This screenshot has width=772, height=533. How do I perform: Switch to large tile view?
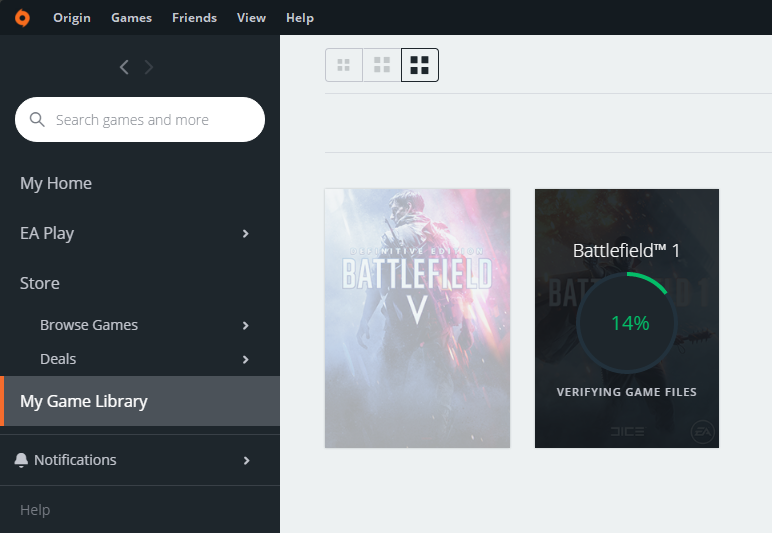(x=419, y=65)
